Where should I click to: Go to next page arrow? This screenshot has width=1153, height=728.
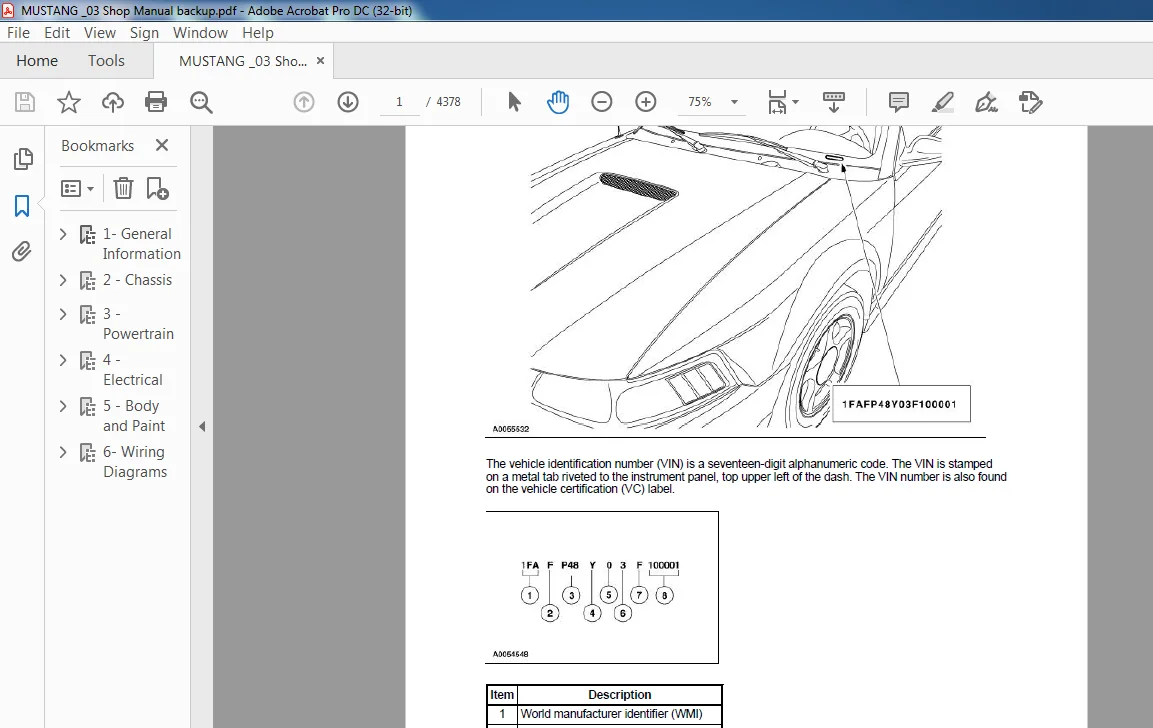tap(348, 101)
